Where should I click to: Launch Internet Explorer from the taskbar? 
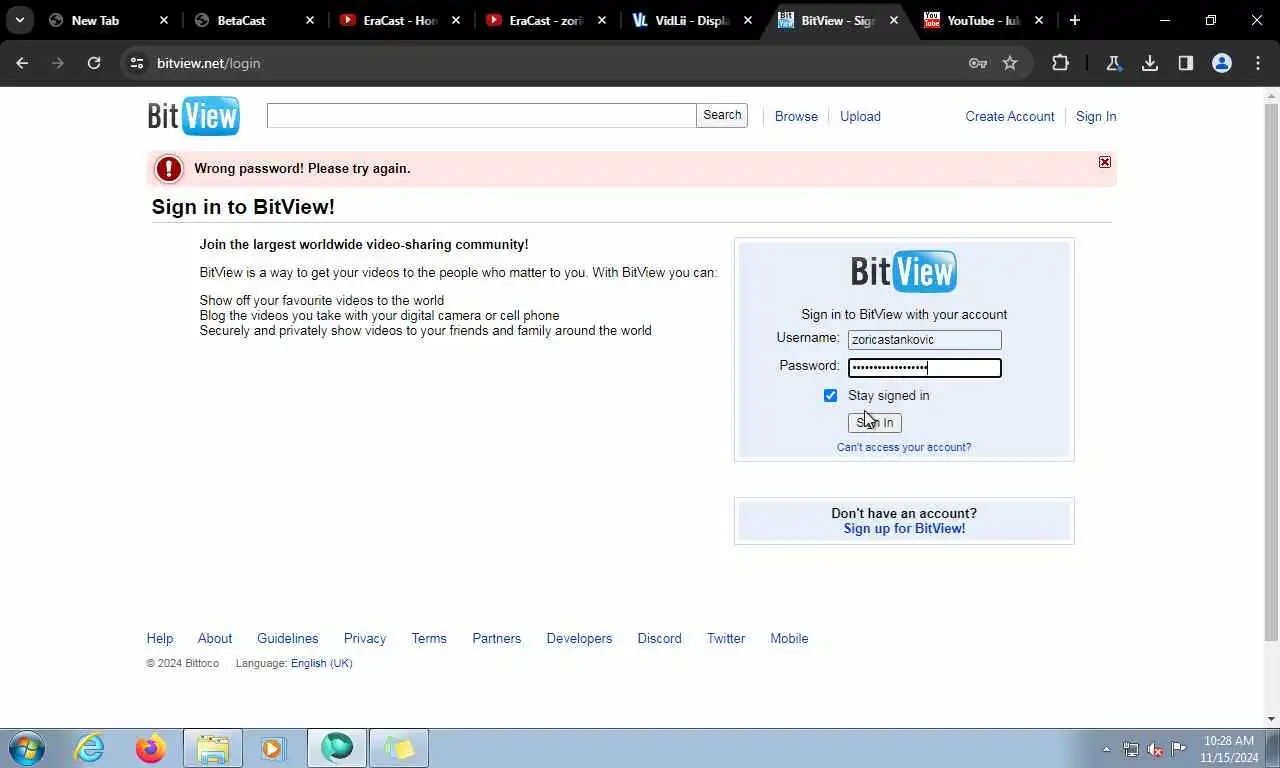tap(90, 748)
